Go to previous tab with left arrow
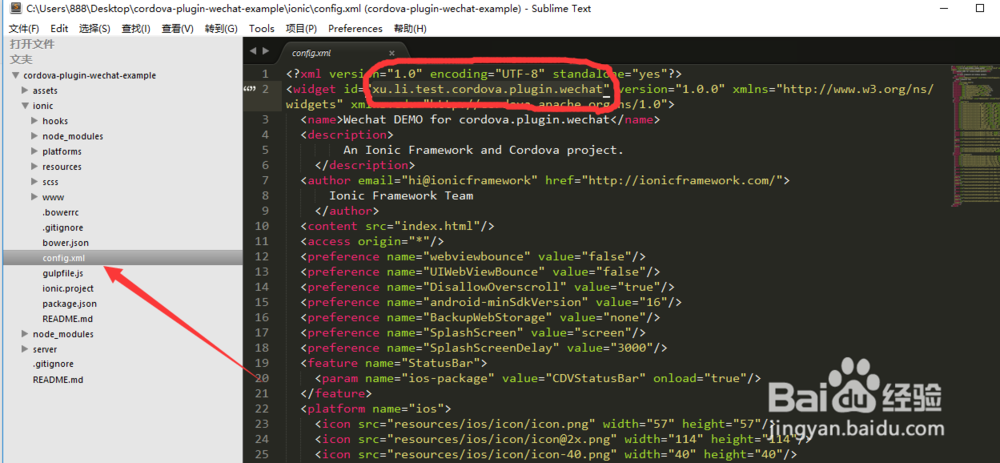 click(253, 51)
